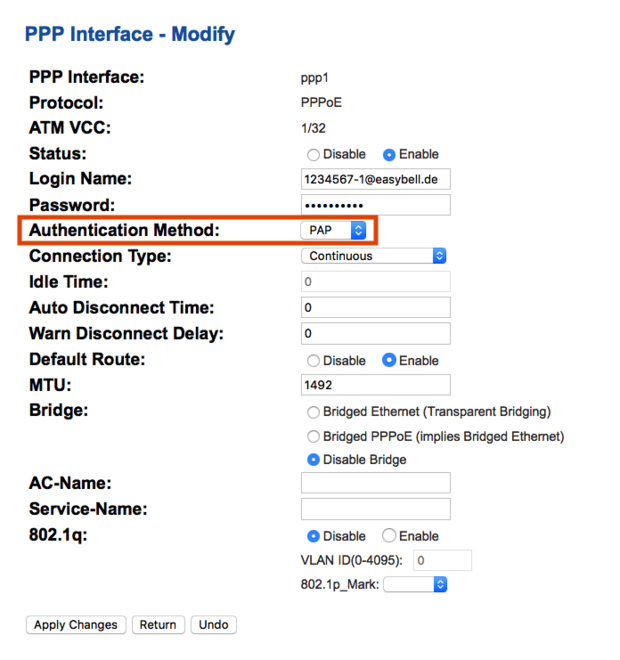
Task: Select Enable for Default Route
Action: coord(390,361)
